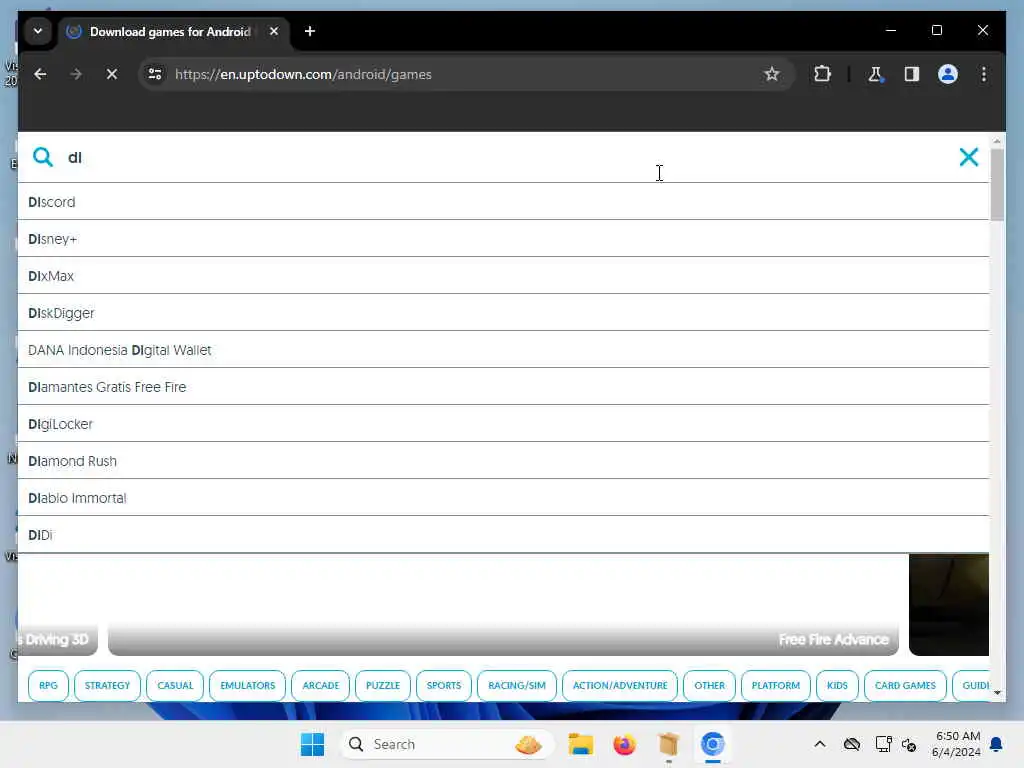Image resolution: width=1024 pixels, height=768 pixels.
Task: Open the Strategy category
Action: point(107,685)
